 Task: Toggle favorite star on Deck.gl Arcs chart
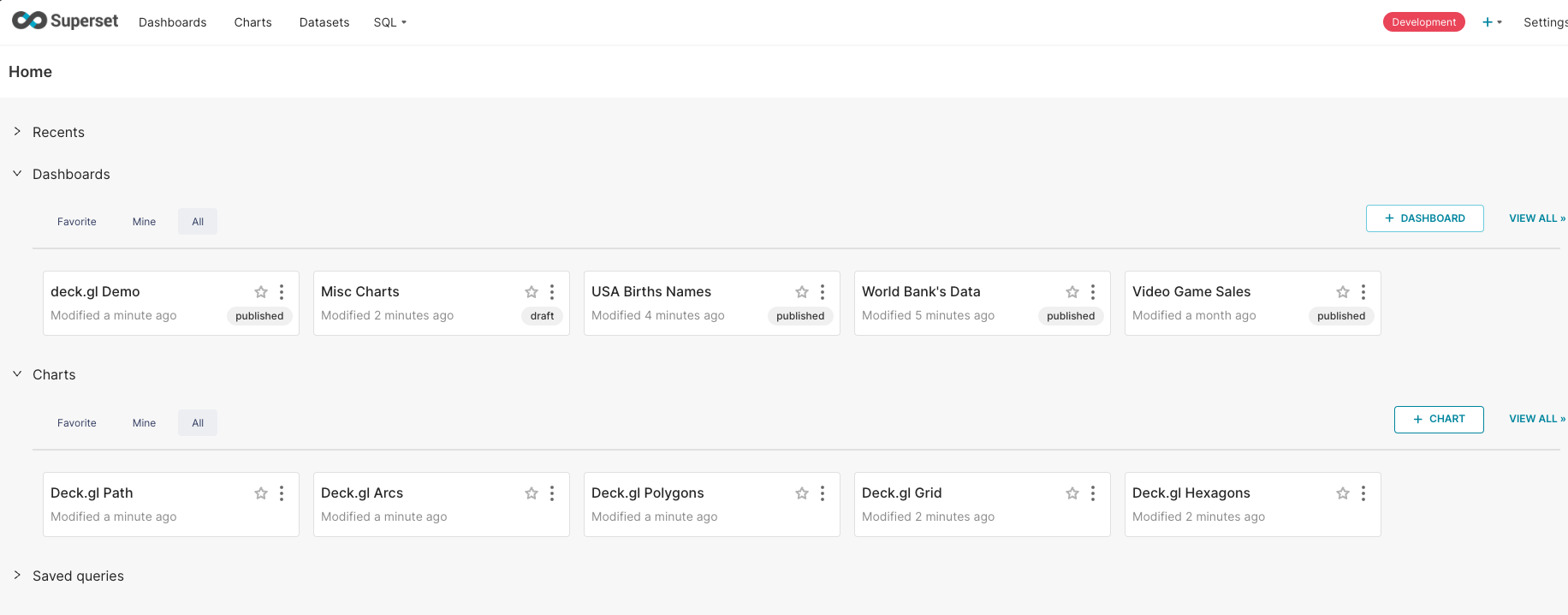pyautogui.click(x=532, y=493)
